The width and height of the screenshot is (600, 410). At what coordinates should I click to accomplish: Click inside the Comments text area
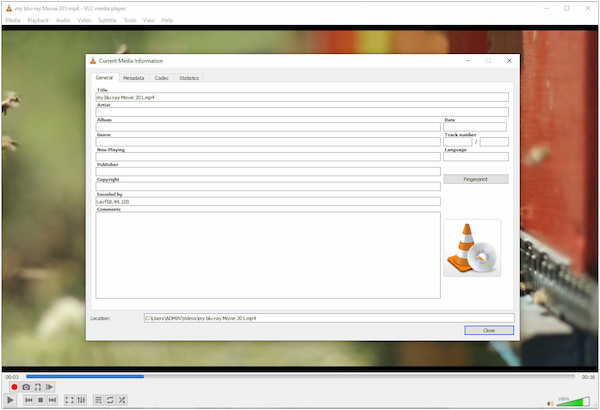click(x=268, y=255)
